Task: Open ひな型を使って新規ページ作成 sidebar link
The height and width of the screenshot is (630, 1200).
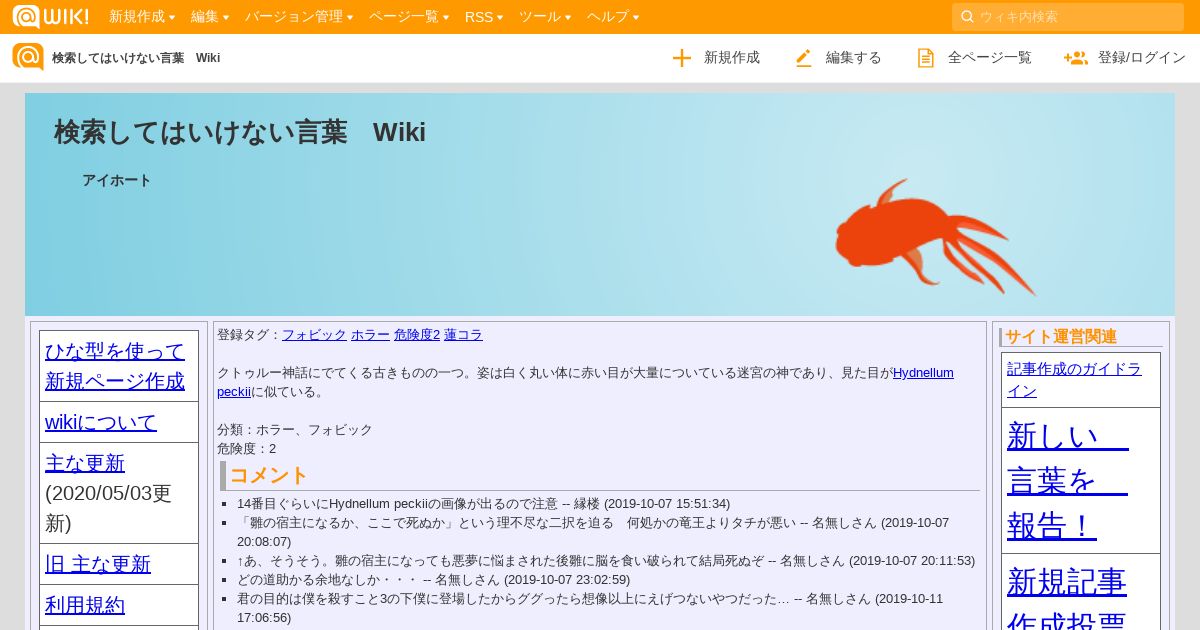Action: [115, 366]
